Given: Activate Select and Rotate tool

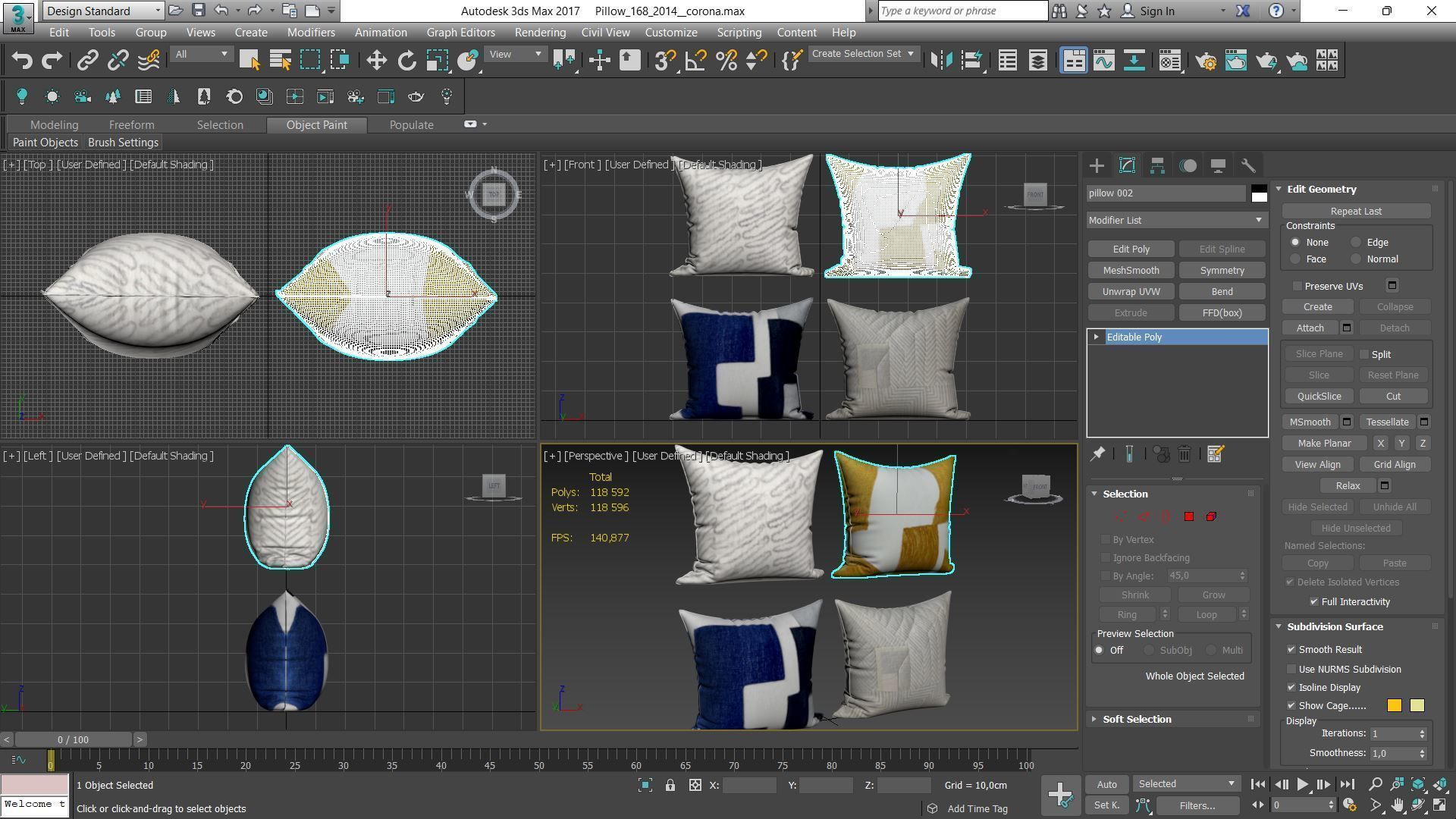Looking at the screenshot, I should 407,61.
